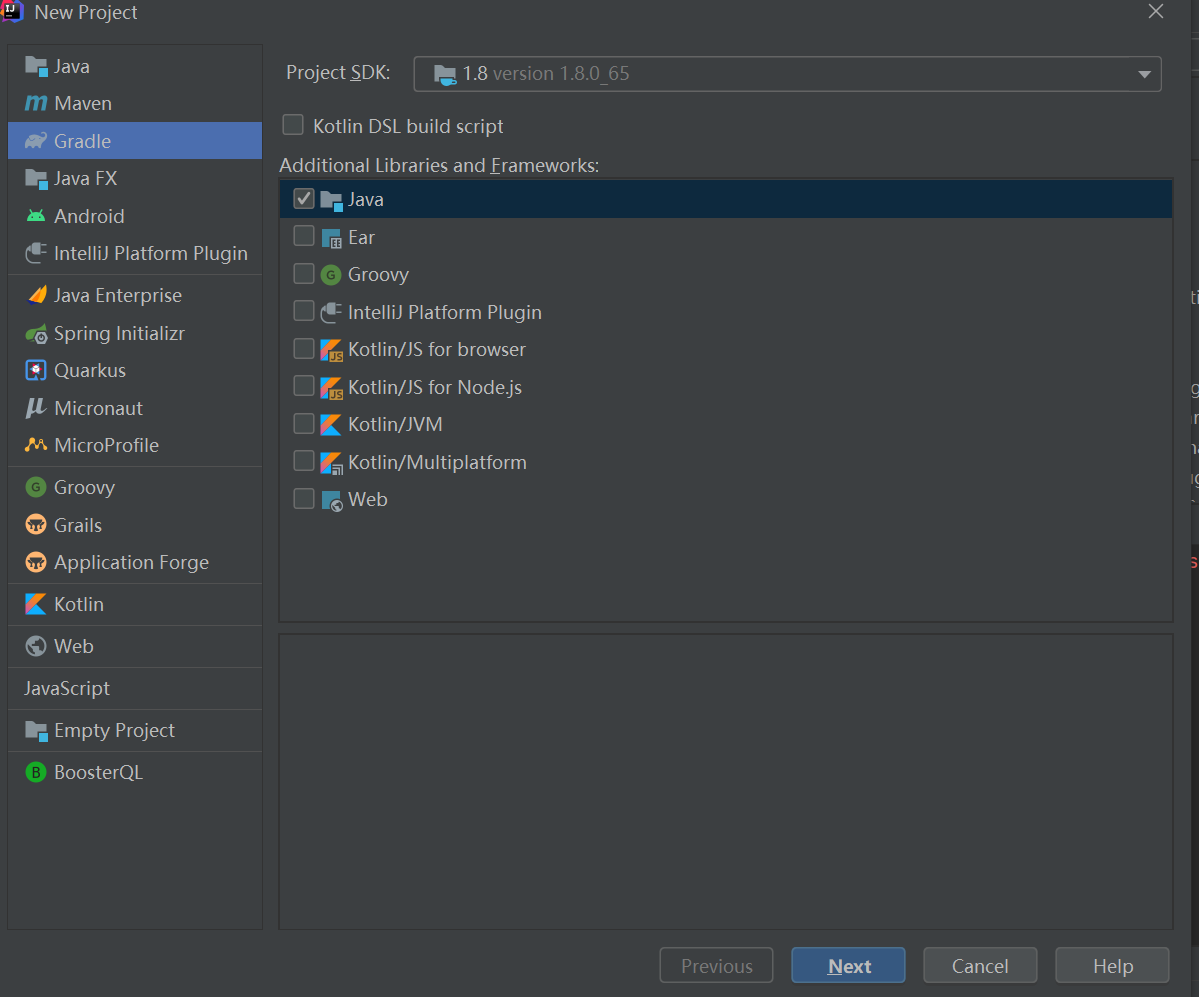Image resolution: width=1199 pixels, height=997 pixels.
Task: Click the 'Micronaut' sidebar label
Action: tap(99, 408)
